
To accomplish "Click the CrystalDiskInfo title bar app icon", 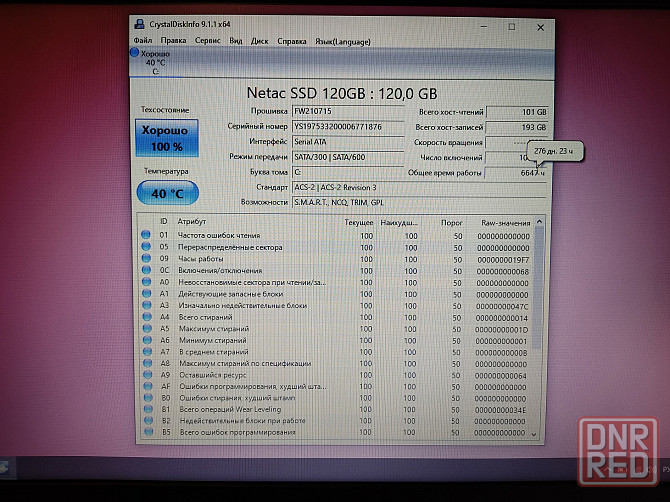I will click(139, 24).
